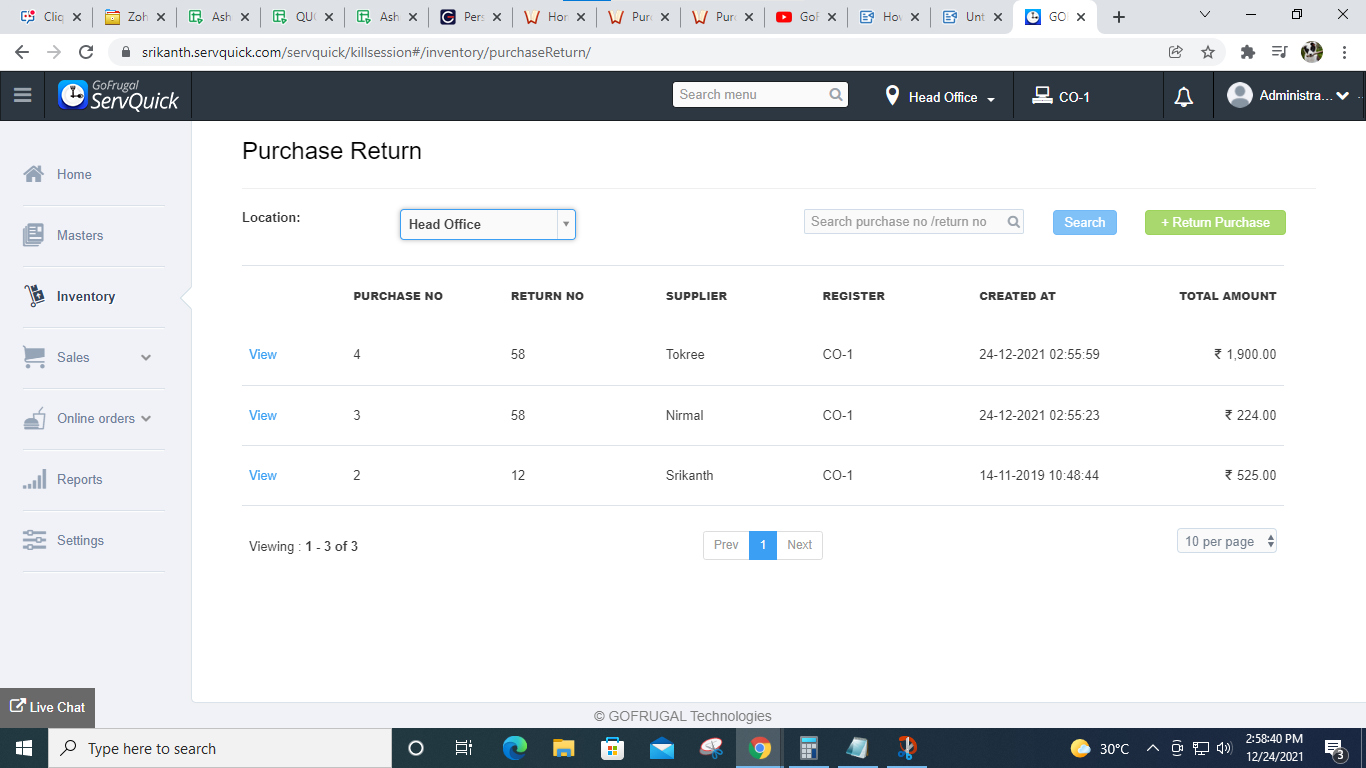
Task: Click the Sales shopping cart icon
Action: tap(34, 357)
